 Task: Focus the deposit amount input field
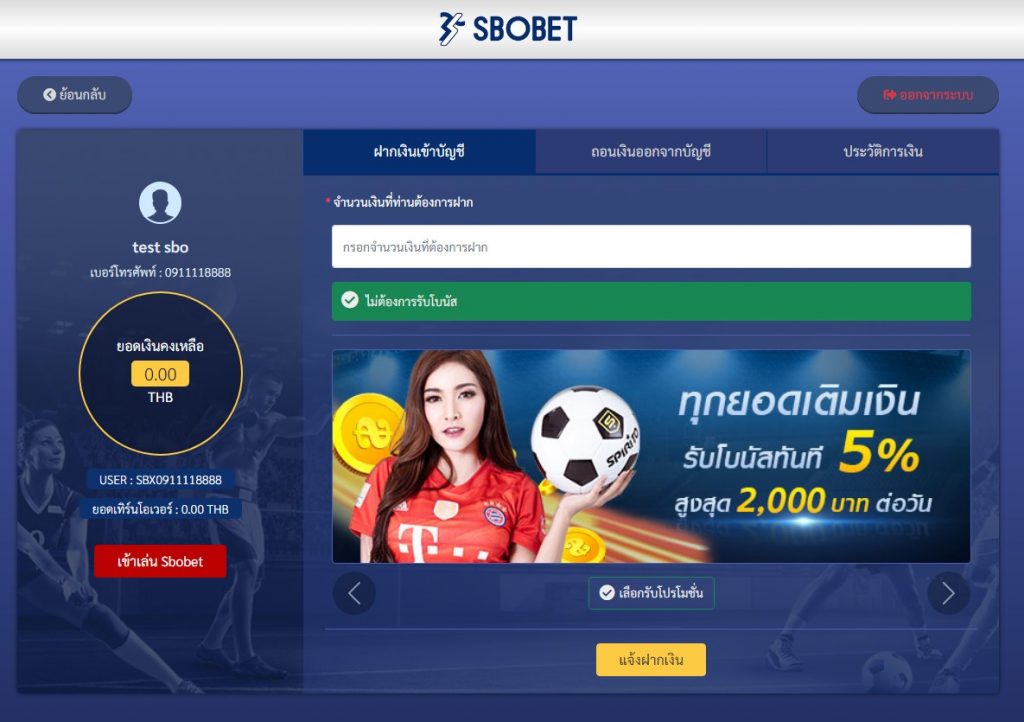point(651,247)
